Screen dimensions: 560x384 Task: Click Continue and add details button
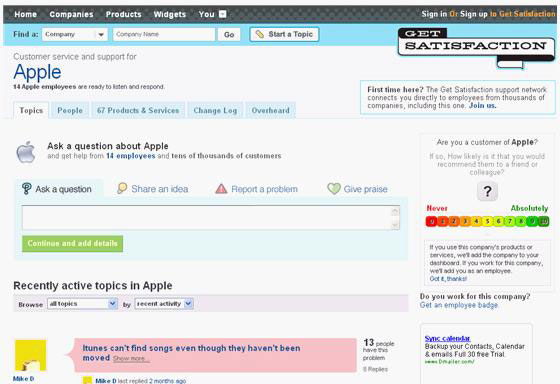pos(72,244)
